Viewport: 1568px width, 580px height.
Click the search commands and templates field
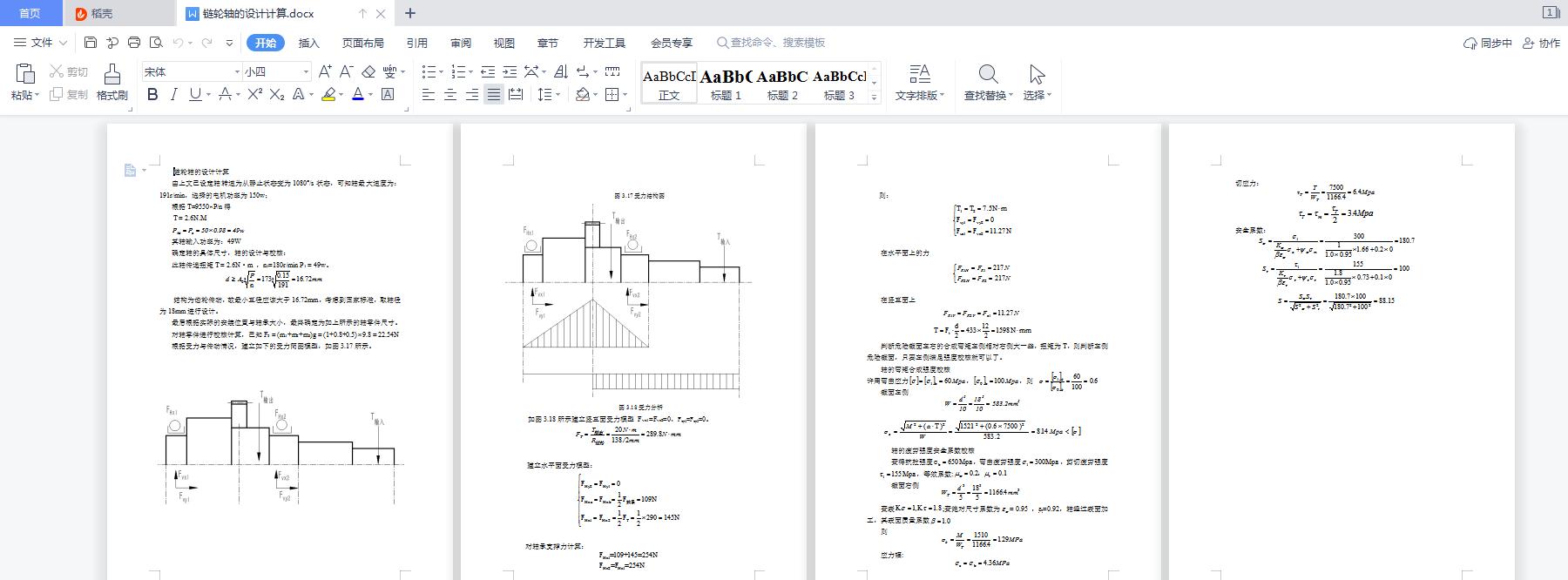click(x=771, y=43)
